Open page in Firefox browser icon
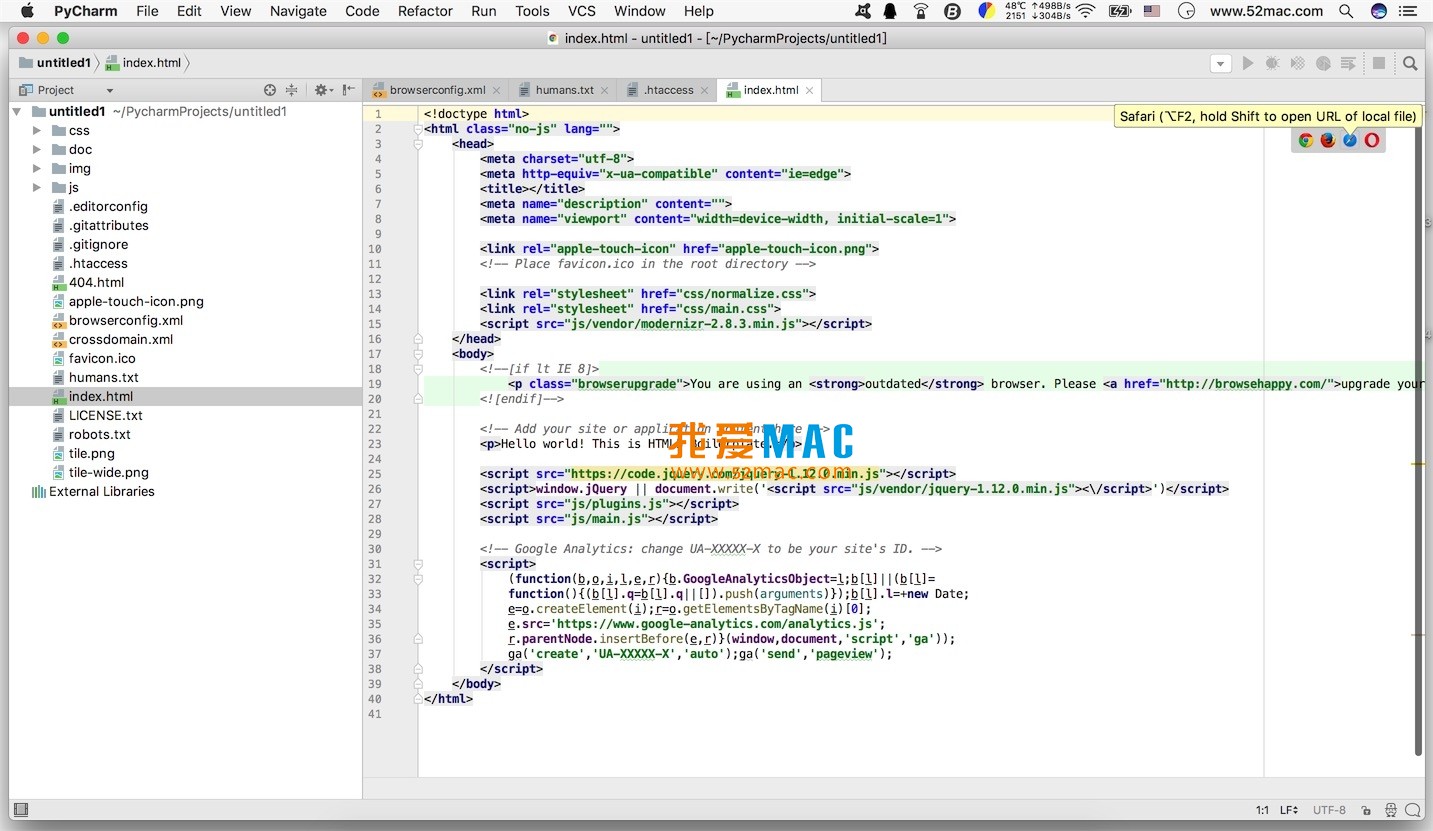1433x831 pixels. coord(1328,140)
